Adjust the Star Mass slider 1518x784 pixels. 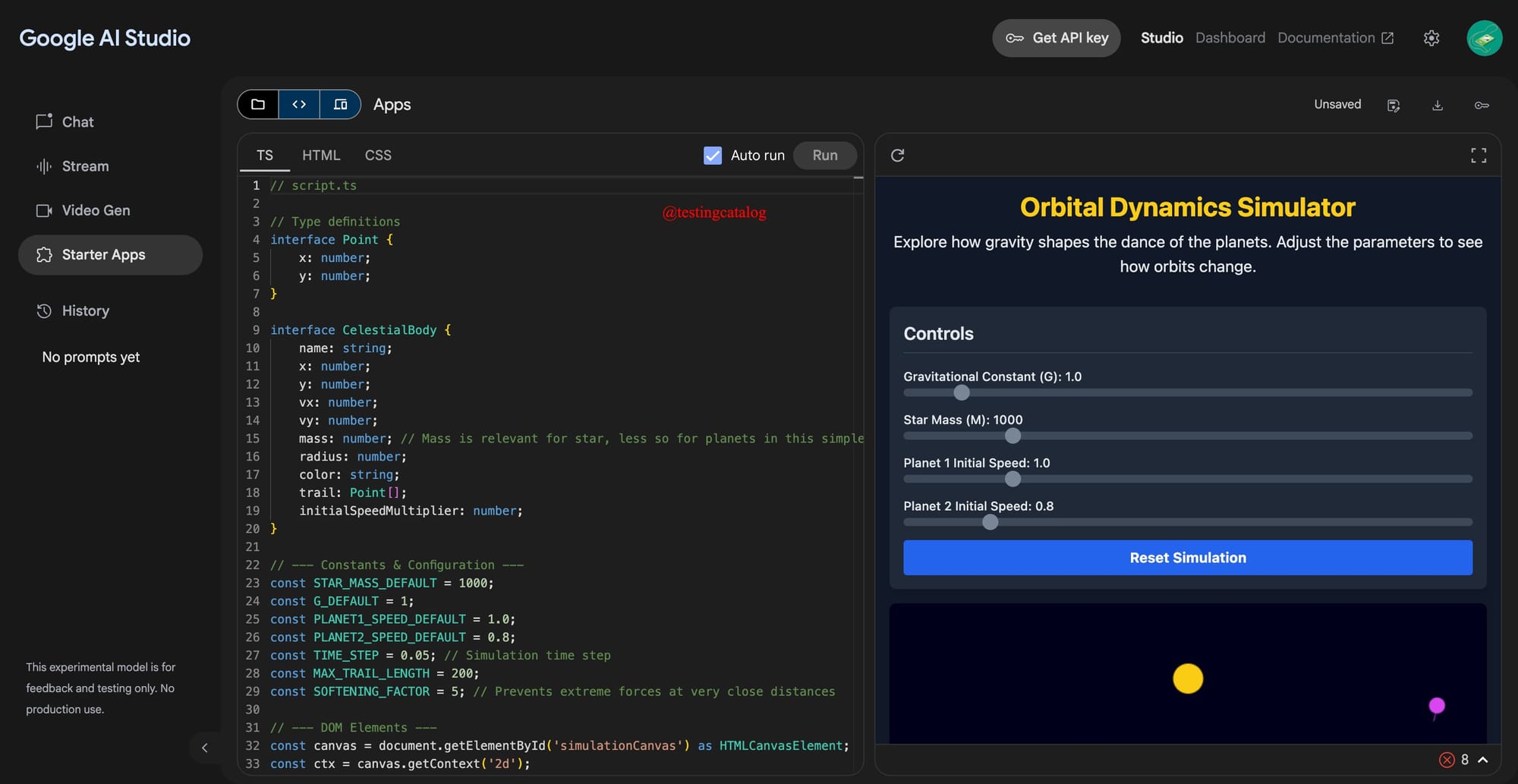(x=1013, y=436)
